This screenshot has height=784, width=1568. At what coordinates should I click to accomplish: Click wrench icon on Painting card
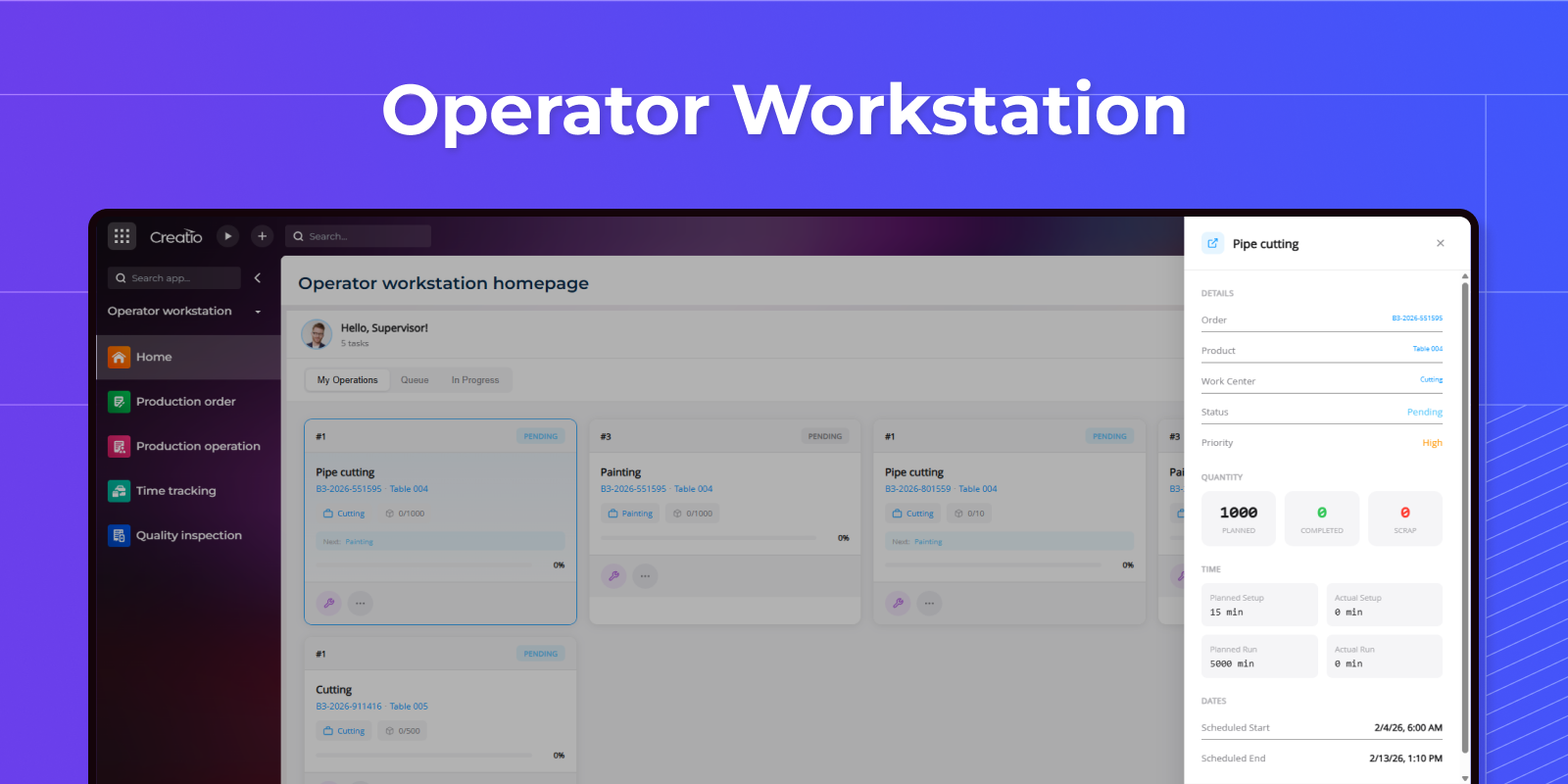point(613,576)
